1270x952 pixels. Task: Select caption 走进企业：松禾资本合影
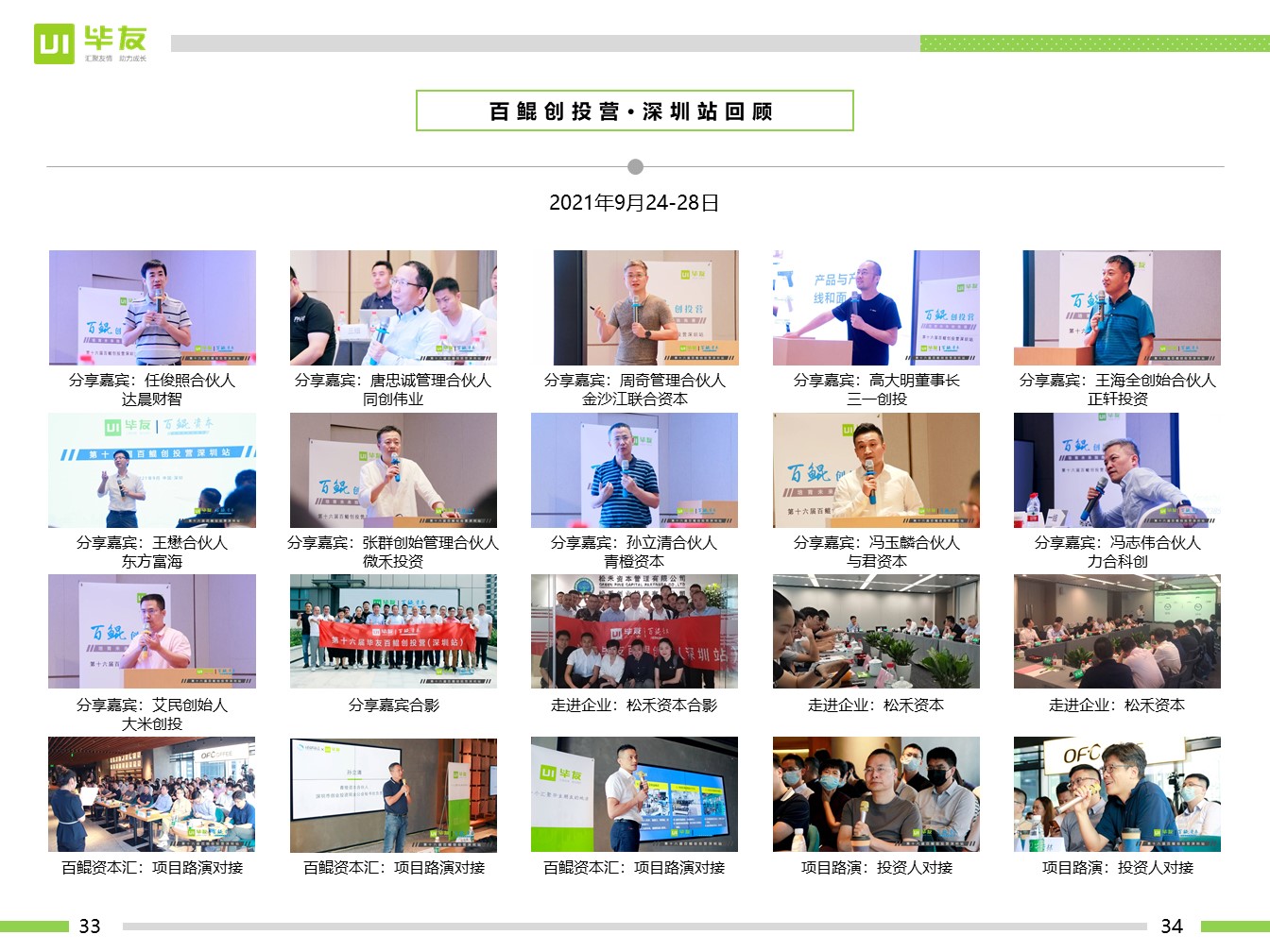coord(635,705)
